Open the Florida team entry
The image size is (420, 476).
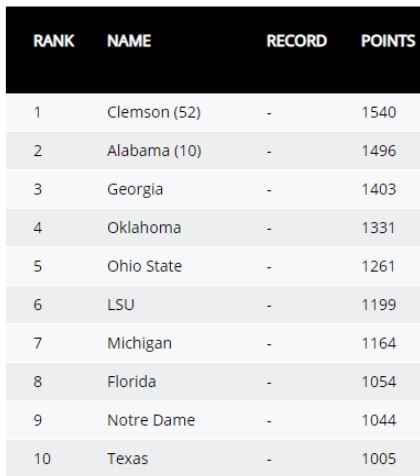point(131,382)
